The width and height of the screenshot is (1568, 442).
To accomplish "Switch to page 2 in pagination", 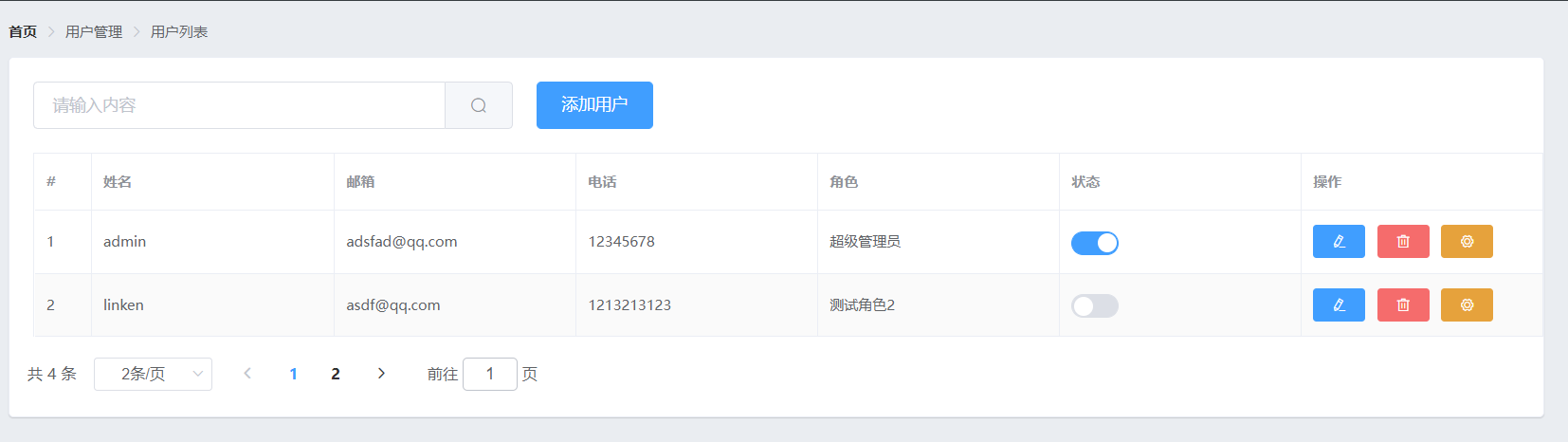I will (x=336, y=374).
